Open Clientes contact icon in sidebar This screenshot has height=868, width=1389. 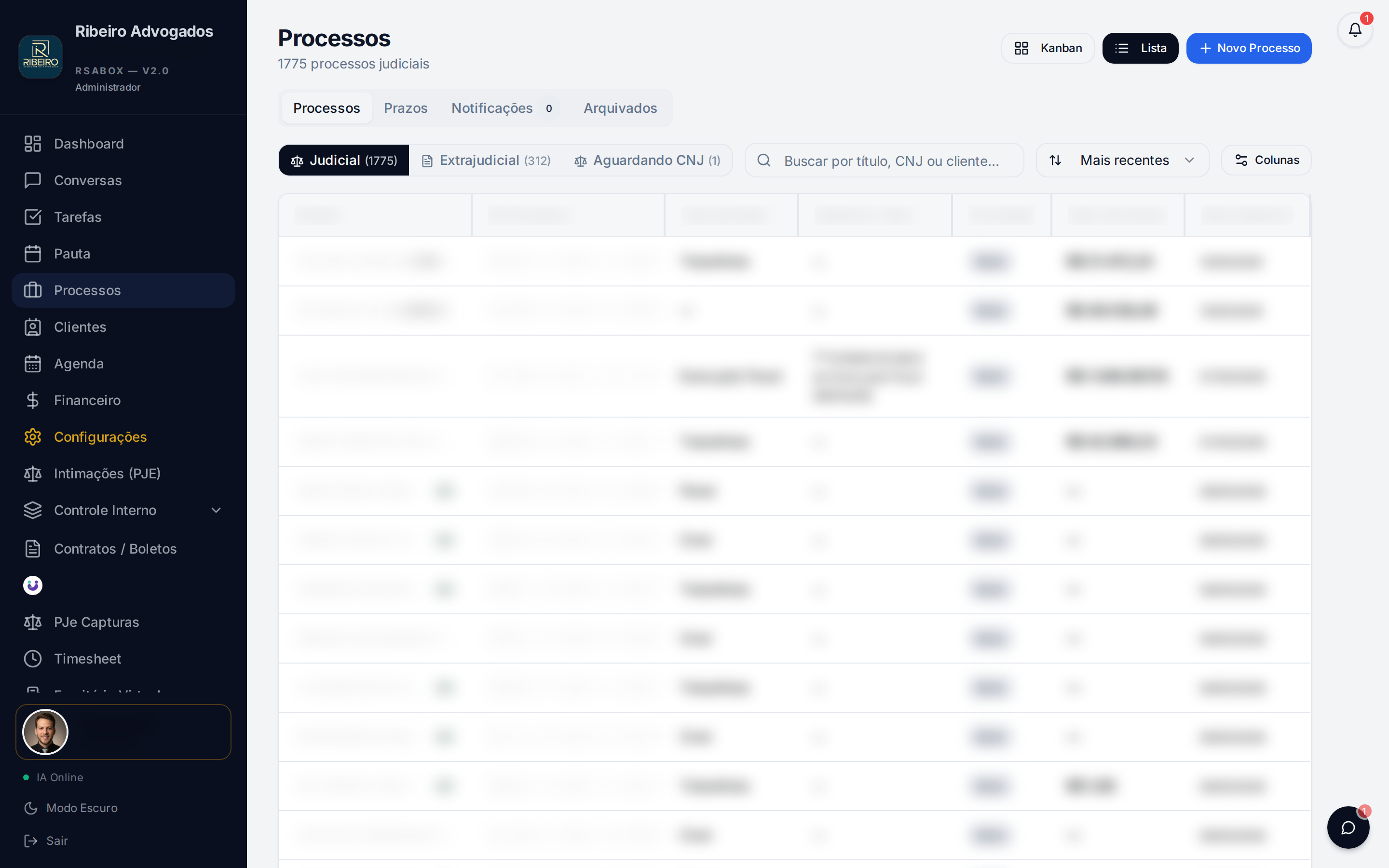pyautogui.click(x=33, y=327)
